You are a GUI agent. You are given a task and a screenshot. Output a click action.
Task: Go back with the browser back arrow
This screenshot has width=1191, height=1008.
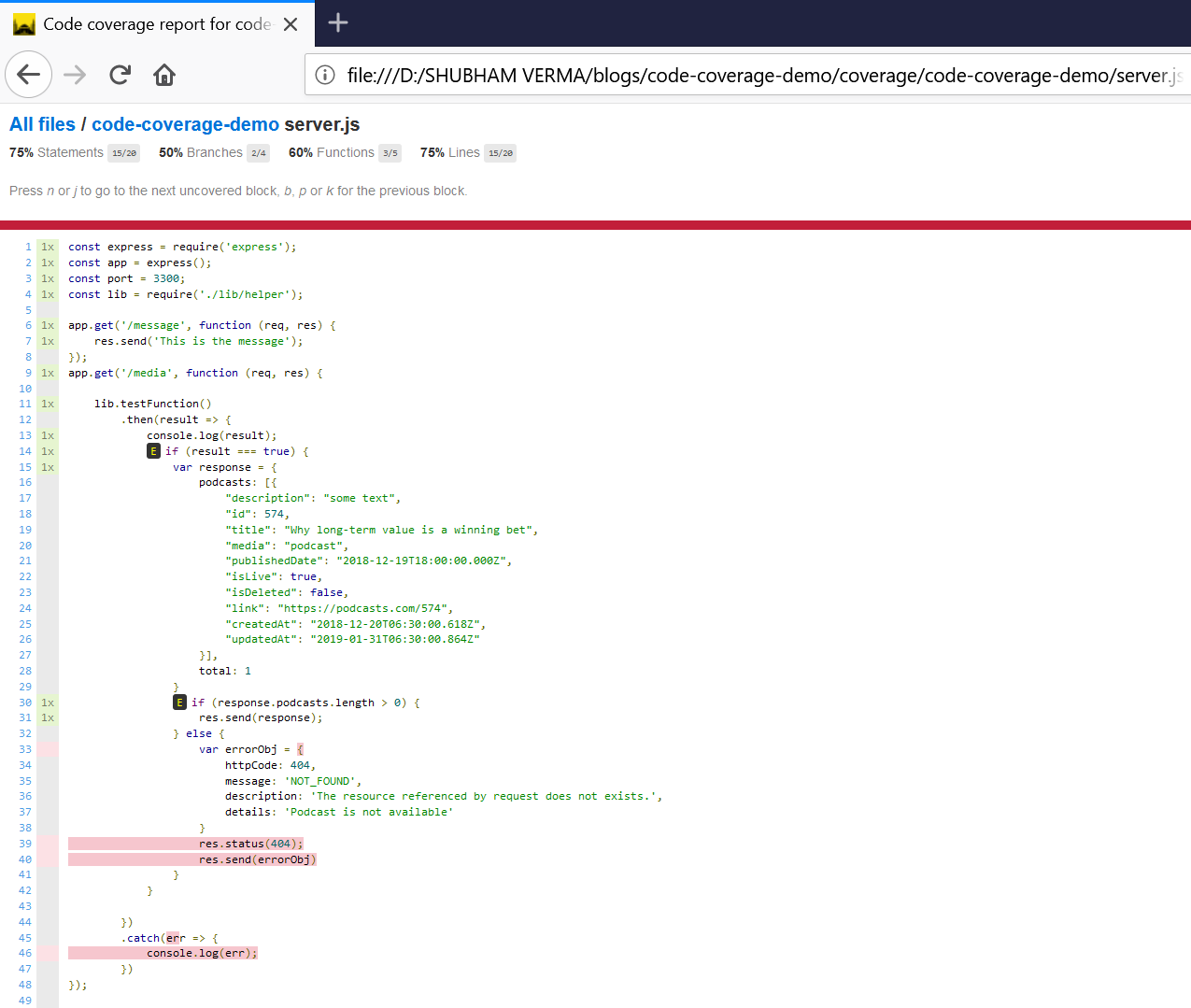[28, 75]
